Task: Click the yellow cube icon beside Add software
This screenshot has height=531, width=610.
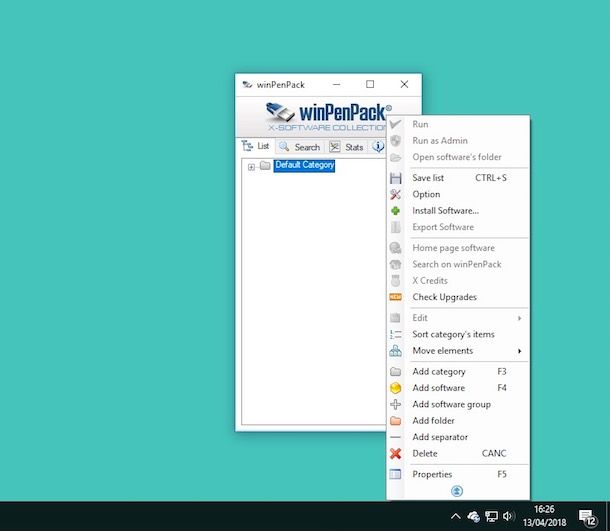Action: pos(395,388)
